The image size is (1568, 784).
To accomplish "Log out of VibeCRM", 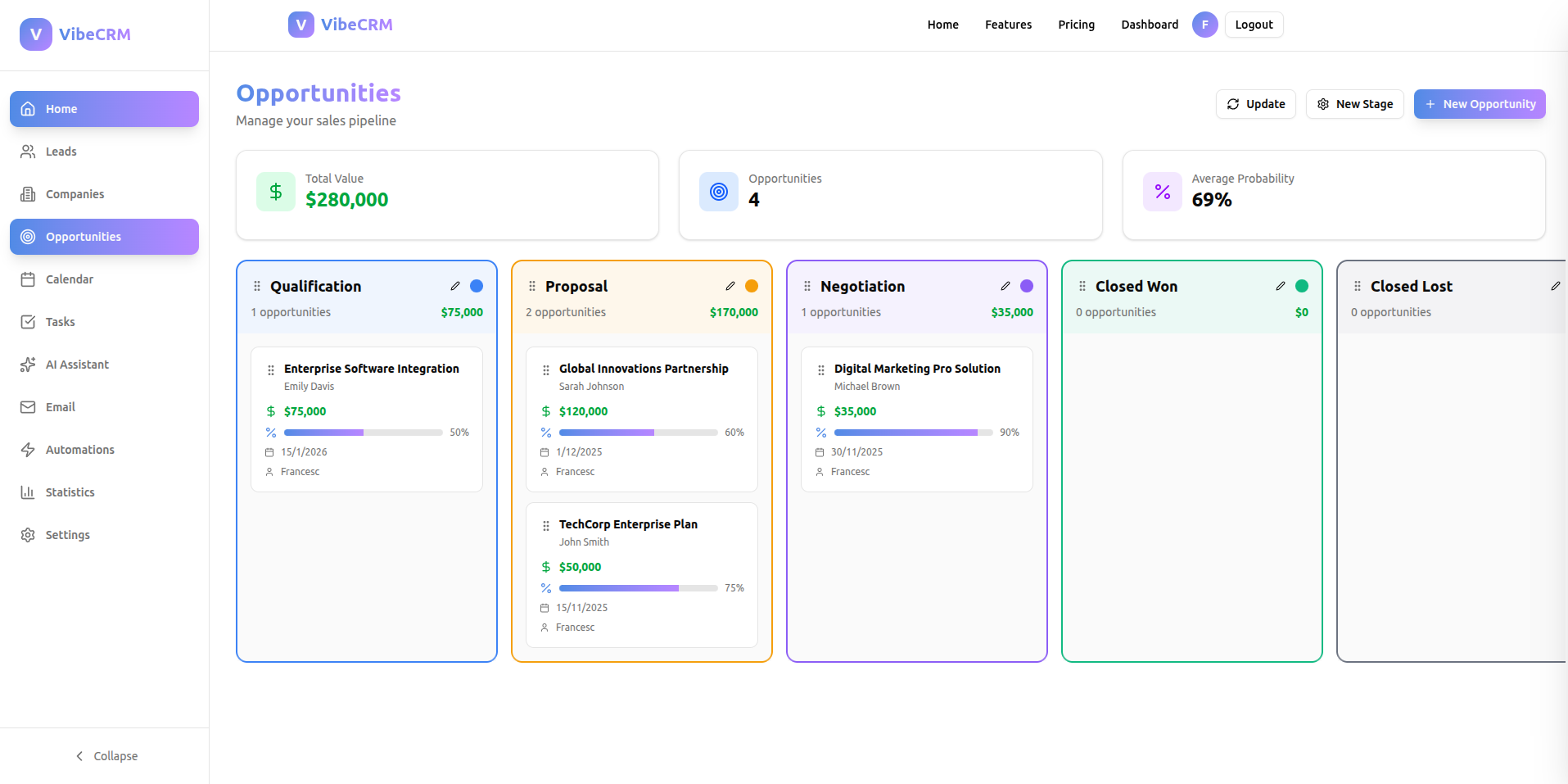I will [1253, 25].
